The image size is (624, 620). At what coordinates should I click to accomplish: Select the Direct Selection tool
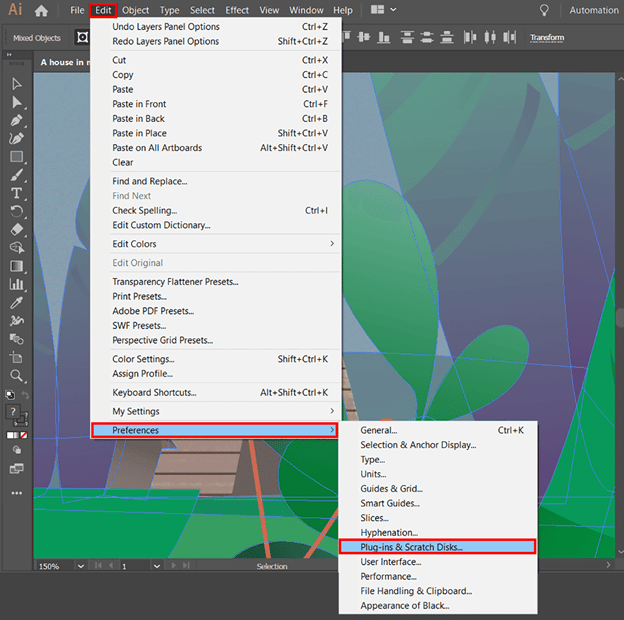[x=17, y=102]
